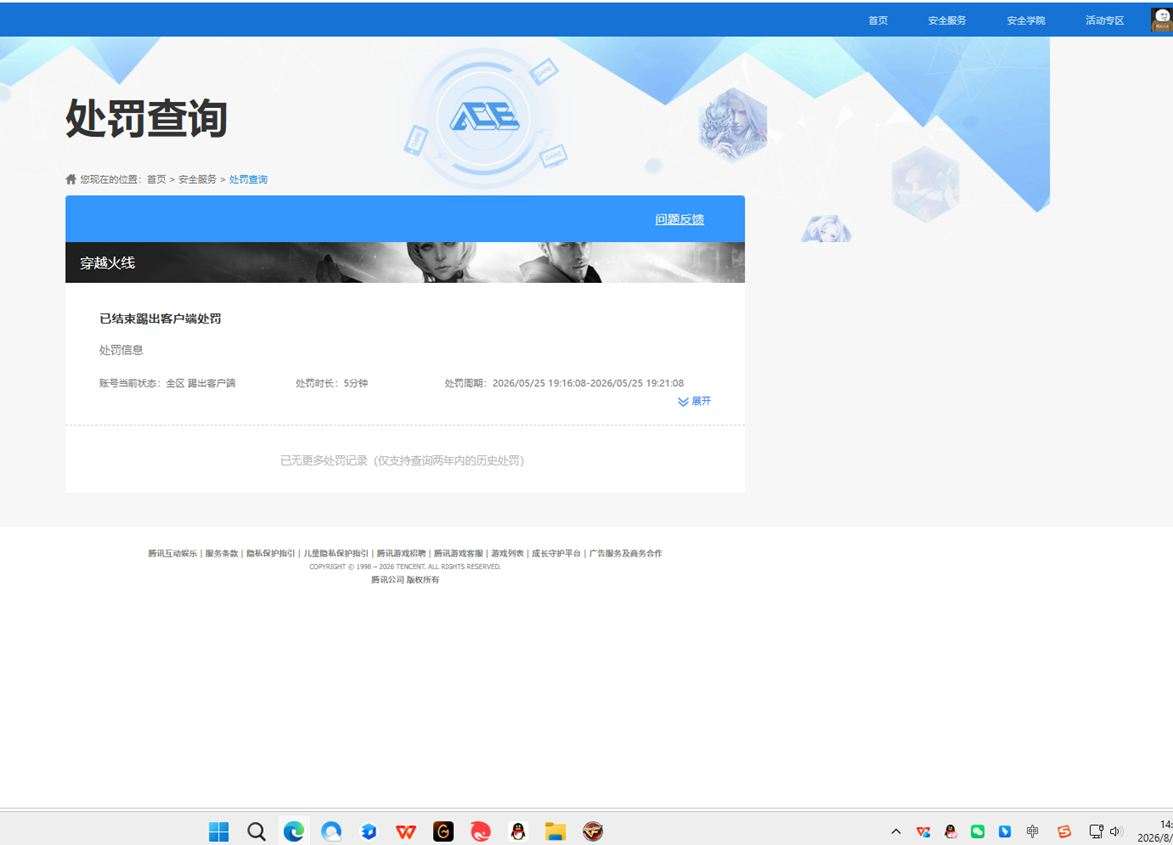Click the user avatar at top right
This screenshot has height=845, width=1173.
[x=1161, y=19]
